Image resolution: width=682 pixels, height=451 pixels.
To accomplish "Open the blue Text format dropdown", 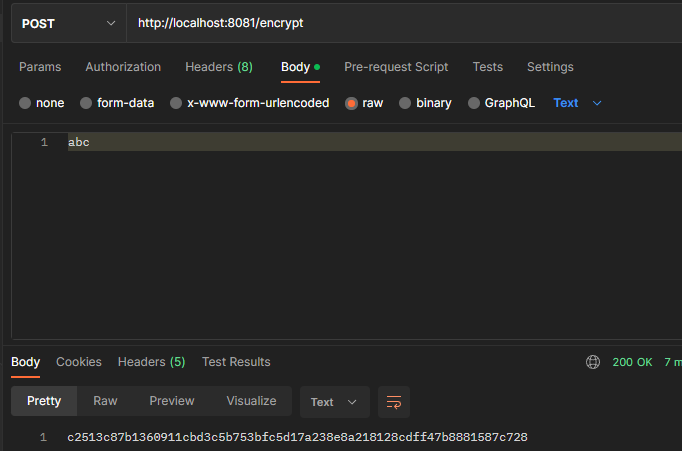I will [578, 103].
